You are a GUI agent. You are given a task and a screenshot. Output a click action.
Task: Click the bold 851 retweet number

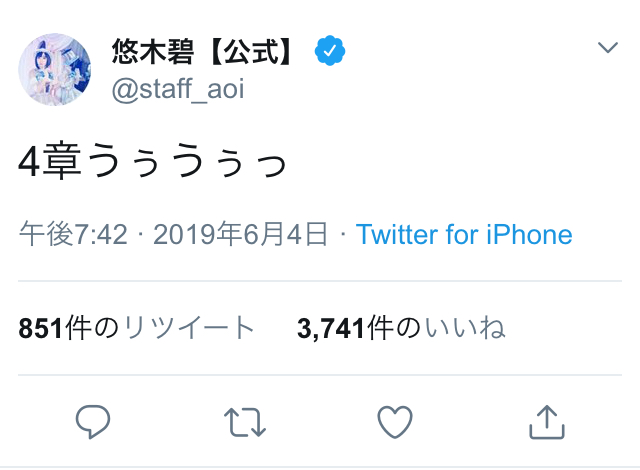coord(40,327)
